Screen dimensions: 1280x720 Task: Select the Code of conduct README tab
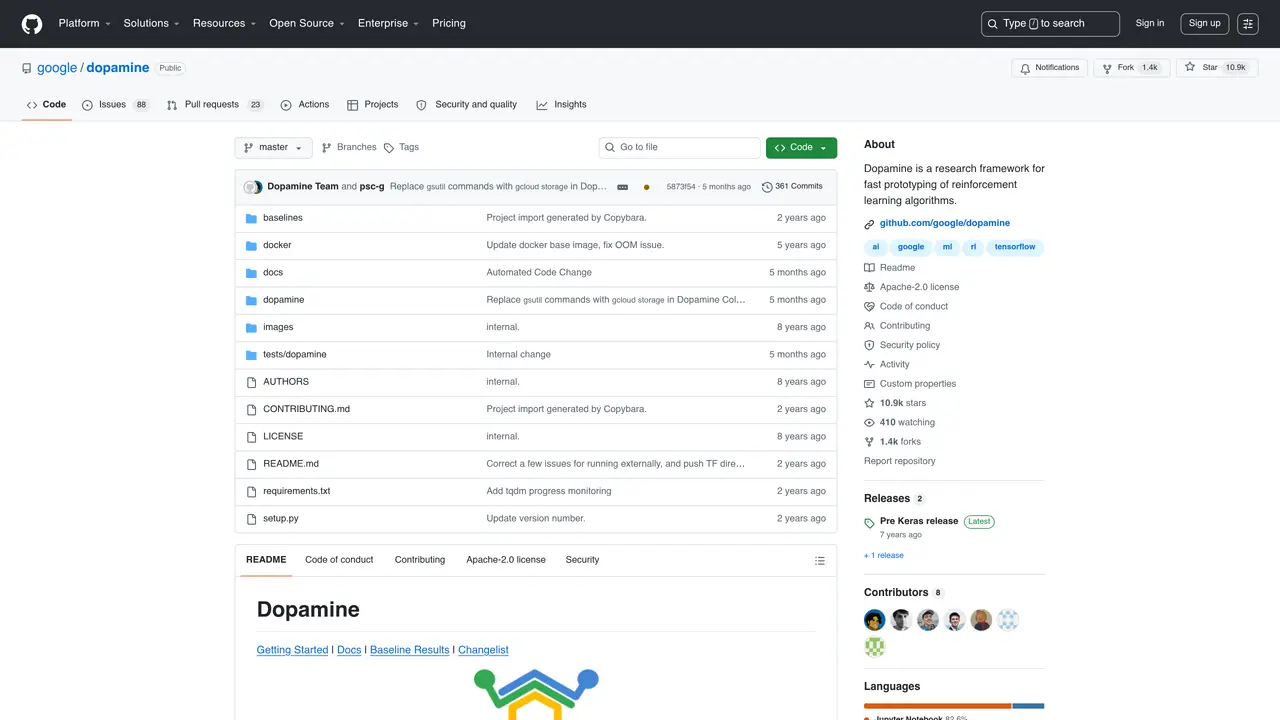[x=339, y=560]
